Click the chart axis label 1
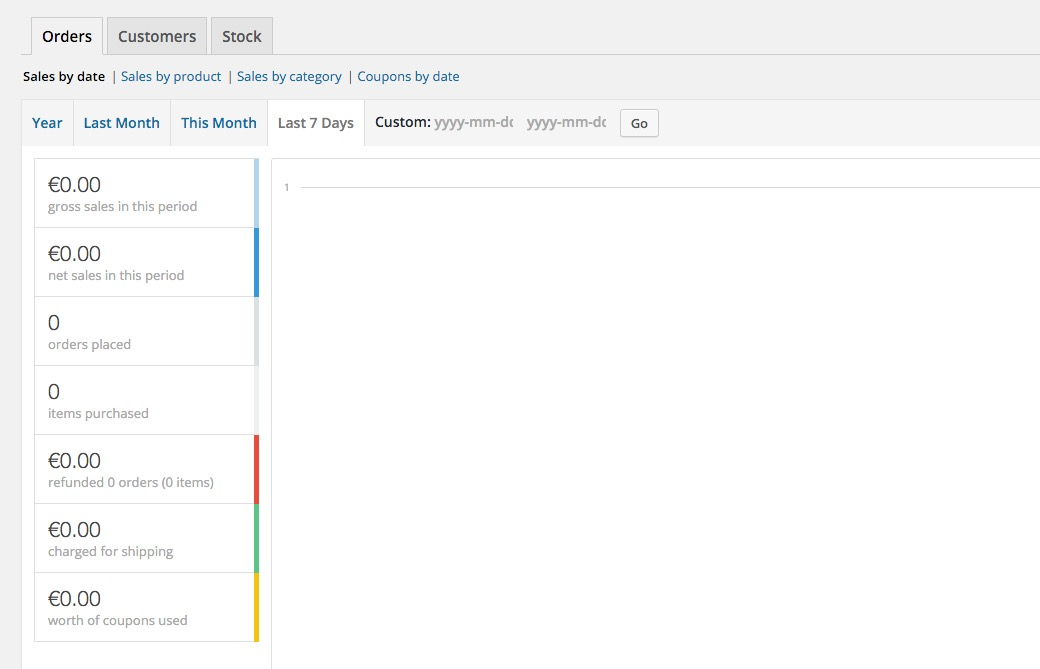 pos(287,188)
